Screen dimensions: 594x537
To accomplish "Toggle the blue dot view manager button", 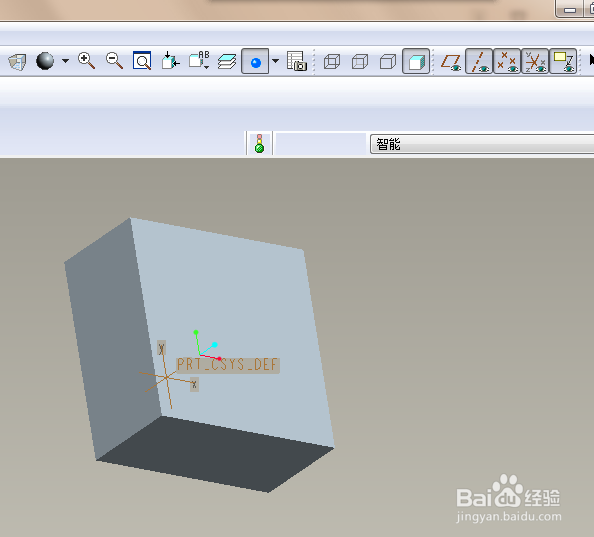I will pos(255,61).
